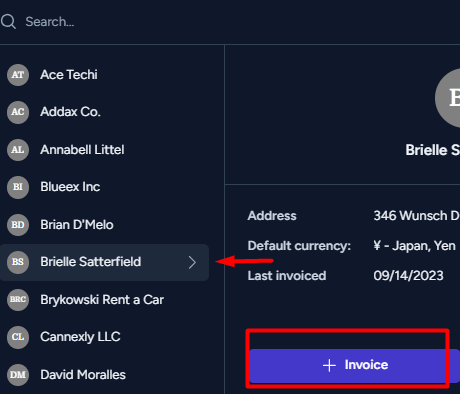Image resolution: width=460 pixels, height=394 pixels.
Task: Click the DM avatar icon
Action: coord(18,375)
